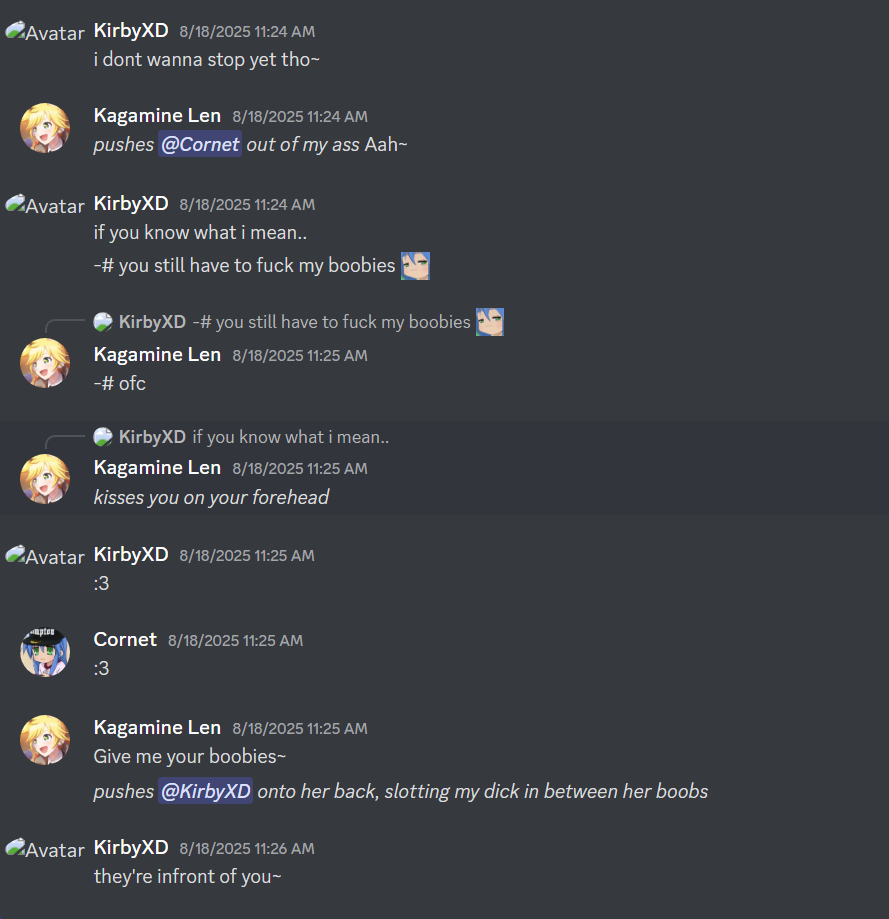Screen dimensions: 889x919
Task: Click the blue-haired emoji inside the reply preview
Action: point(490,322)
